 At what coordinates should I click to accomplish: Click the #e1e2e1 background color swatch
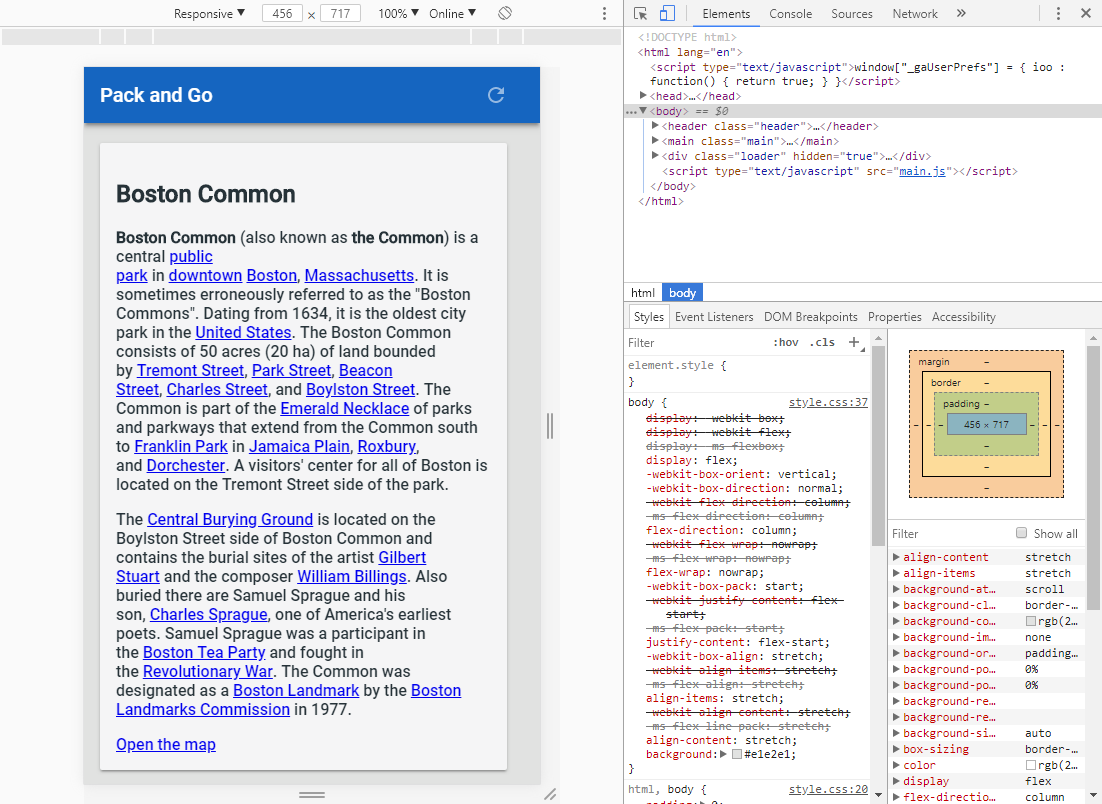point(737,754)
